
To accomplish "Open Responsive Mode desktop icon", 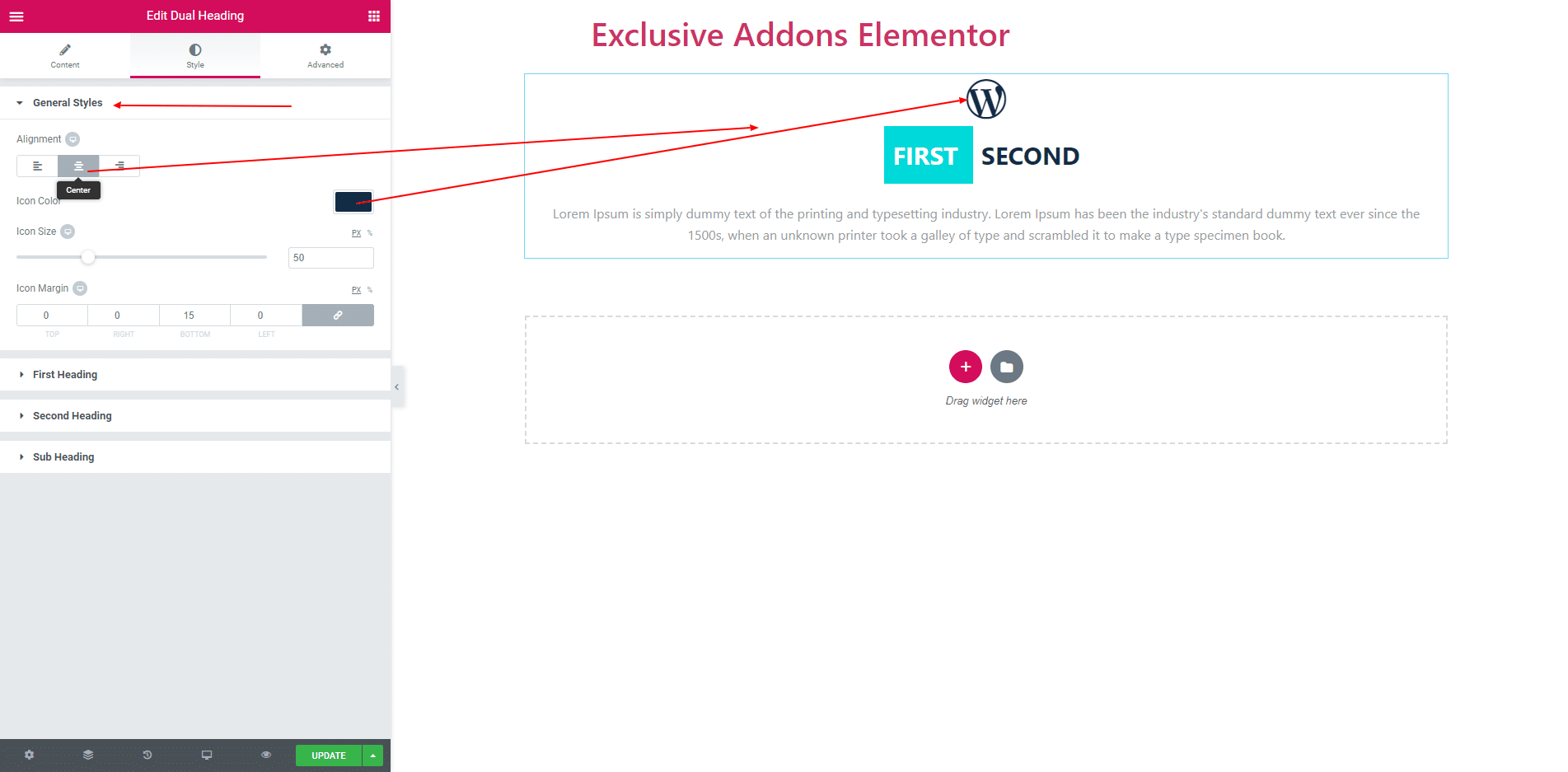I will [x=207, y=755].
